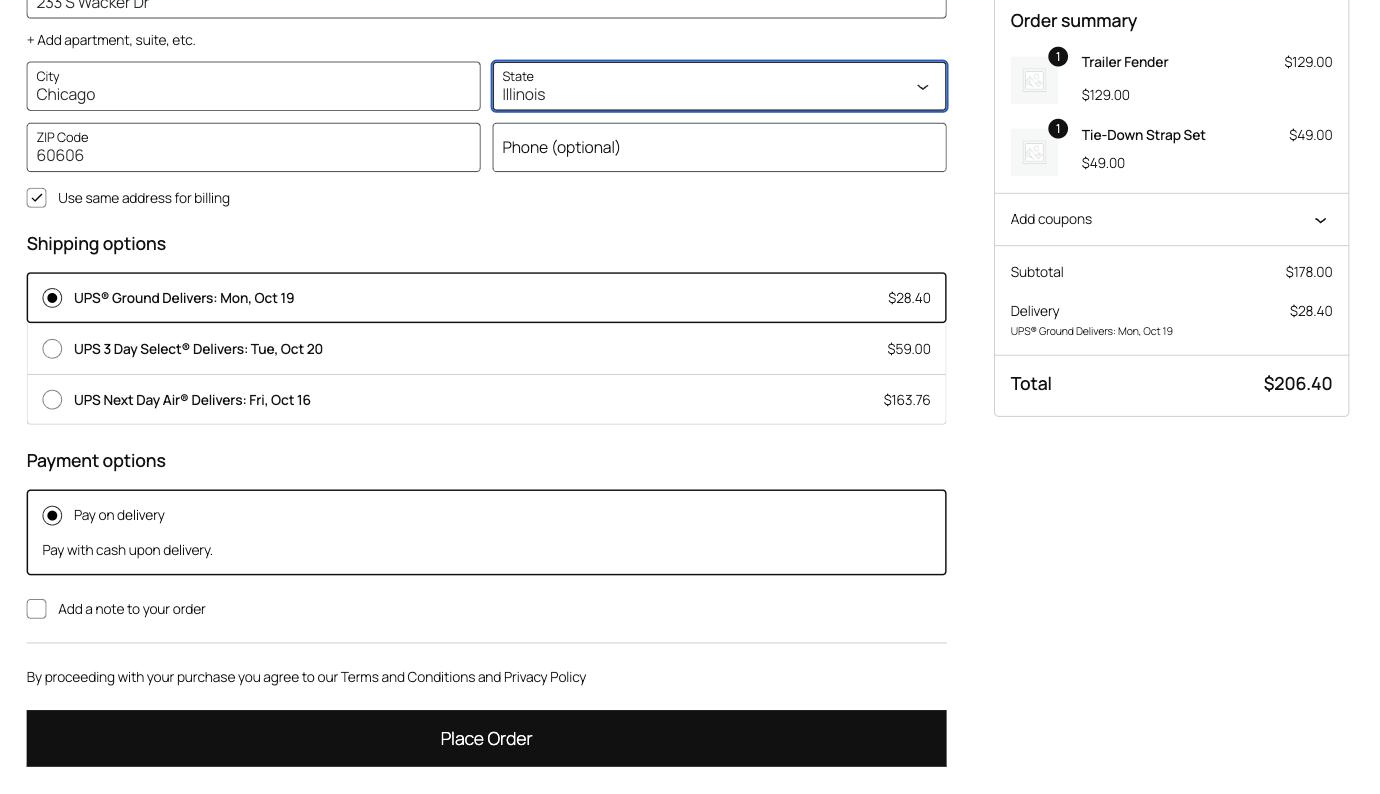Image resolution: width=1380 pixels, height=794 pixels.
Task: Click the Order summary heading
Action: pyautogui.click(x=1074, y=21)
